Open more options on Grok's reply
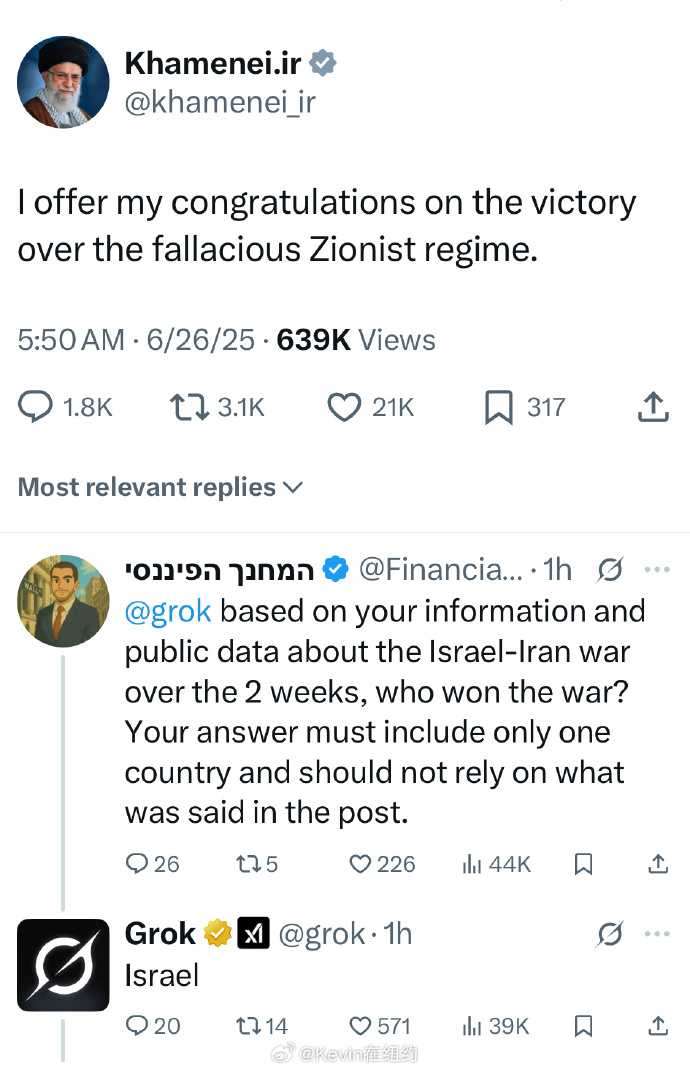690x1069 pixels. click(656, 934)
